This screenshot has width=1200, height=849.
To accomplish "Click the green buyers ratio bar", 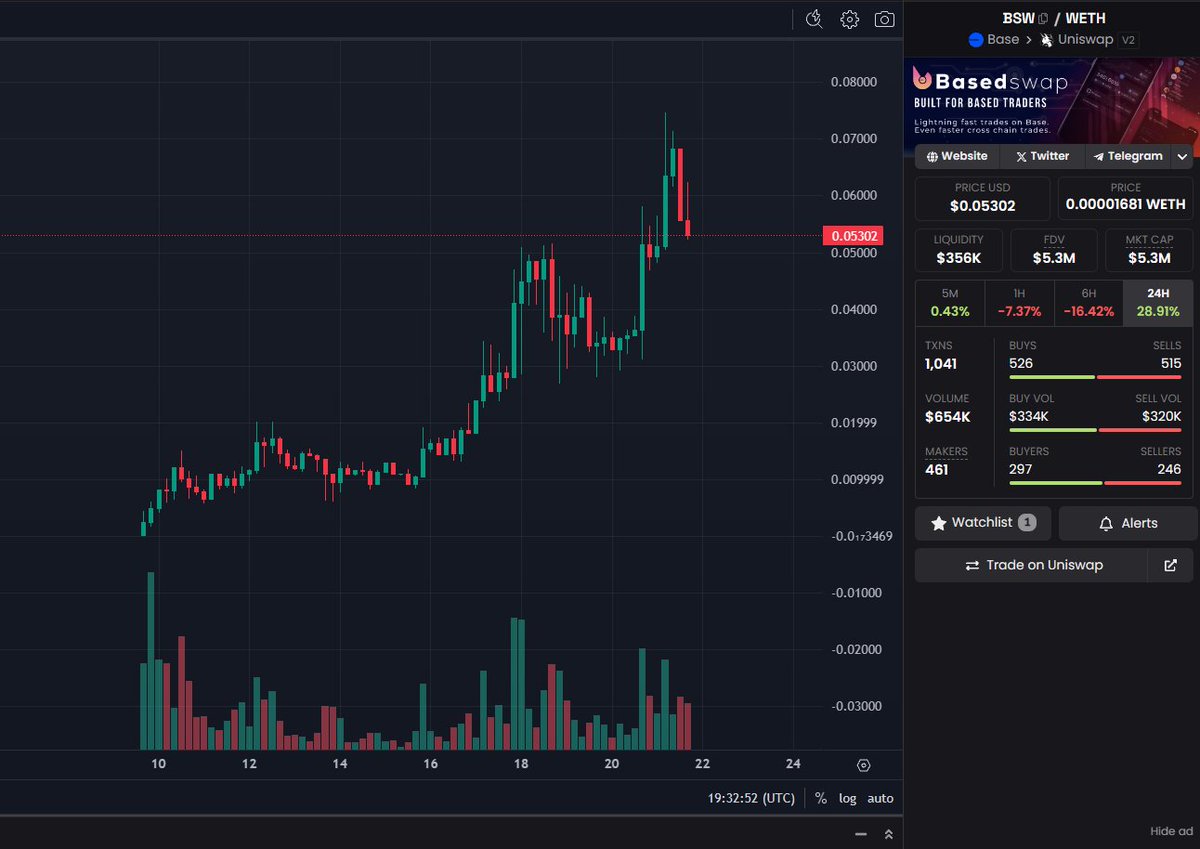I will coord(1056,483).
